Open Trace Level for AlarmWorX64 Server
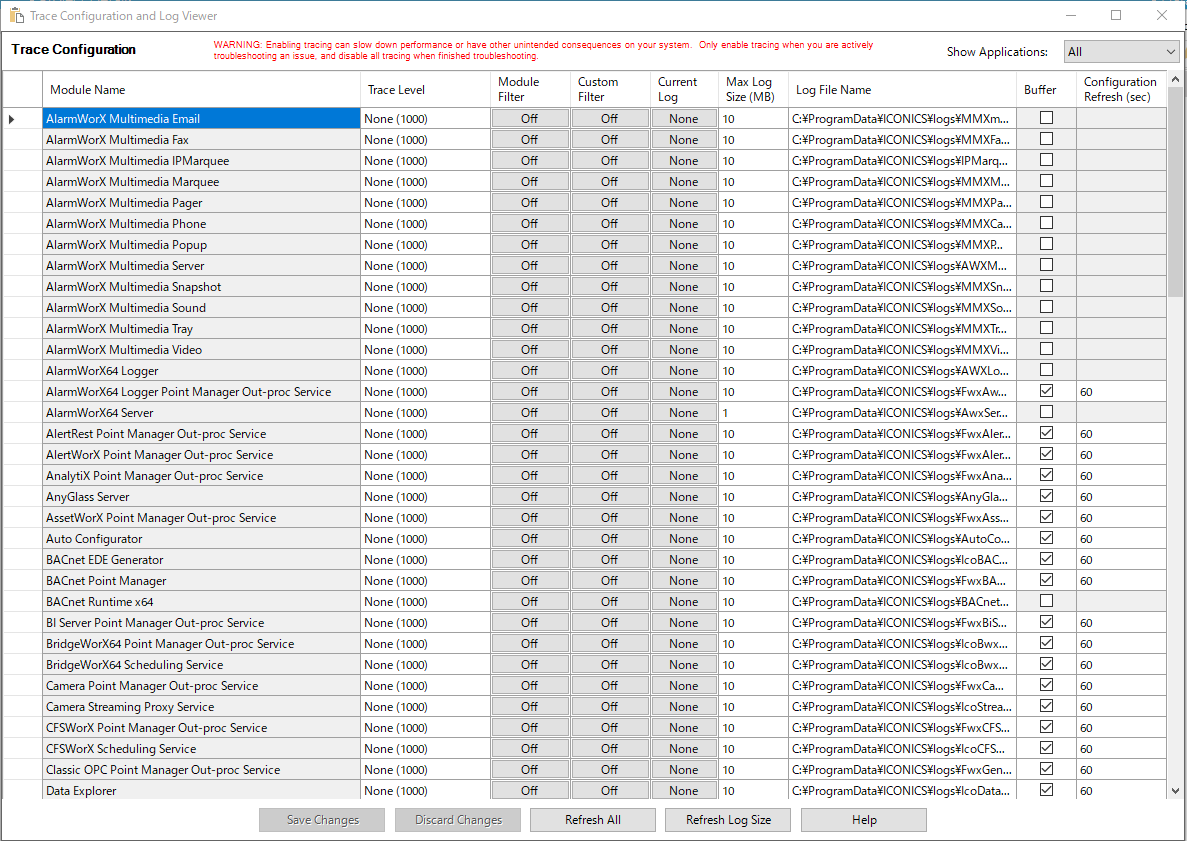This screenshot has width=1187, height=841. tap(425, 413)
